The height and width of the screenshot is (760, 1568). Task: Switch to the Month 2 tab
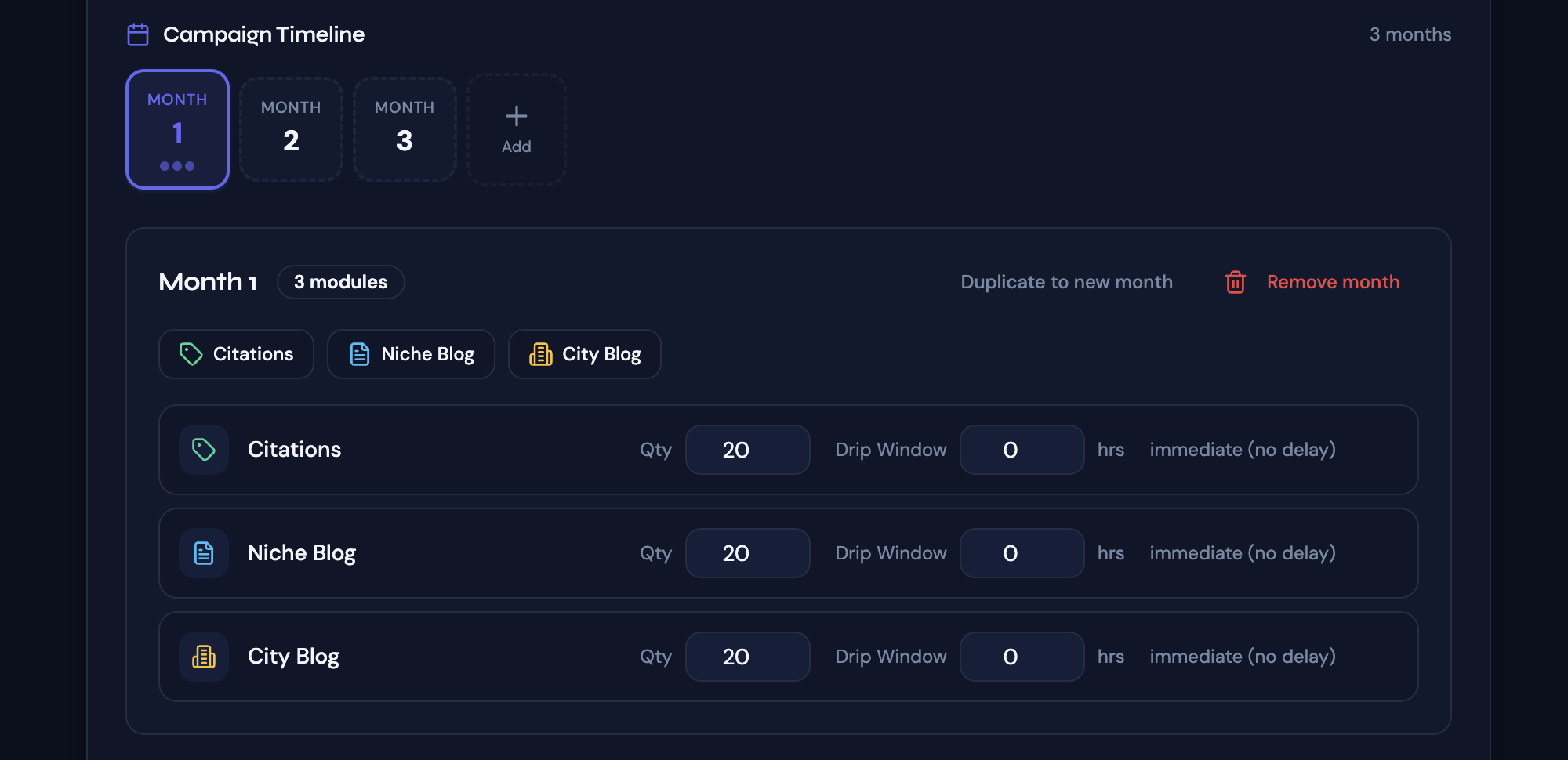click(291, 129)
